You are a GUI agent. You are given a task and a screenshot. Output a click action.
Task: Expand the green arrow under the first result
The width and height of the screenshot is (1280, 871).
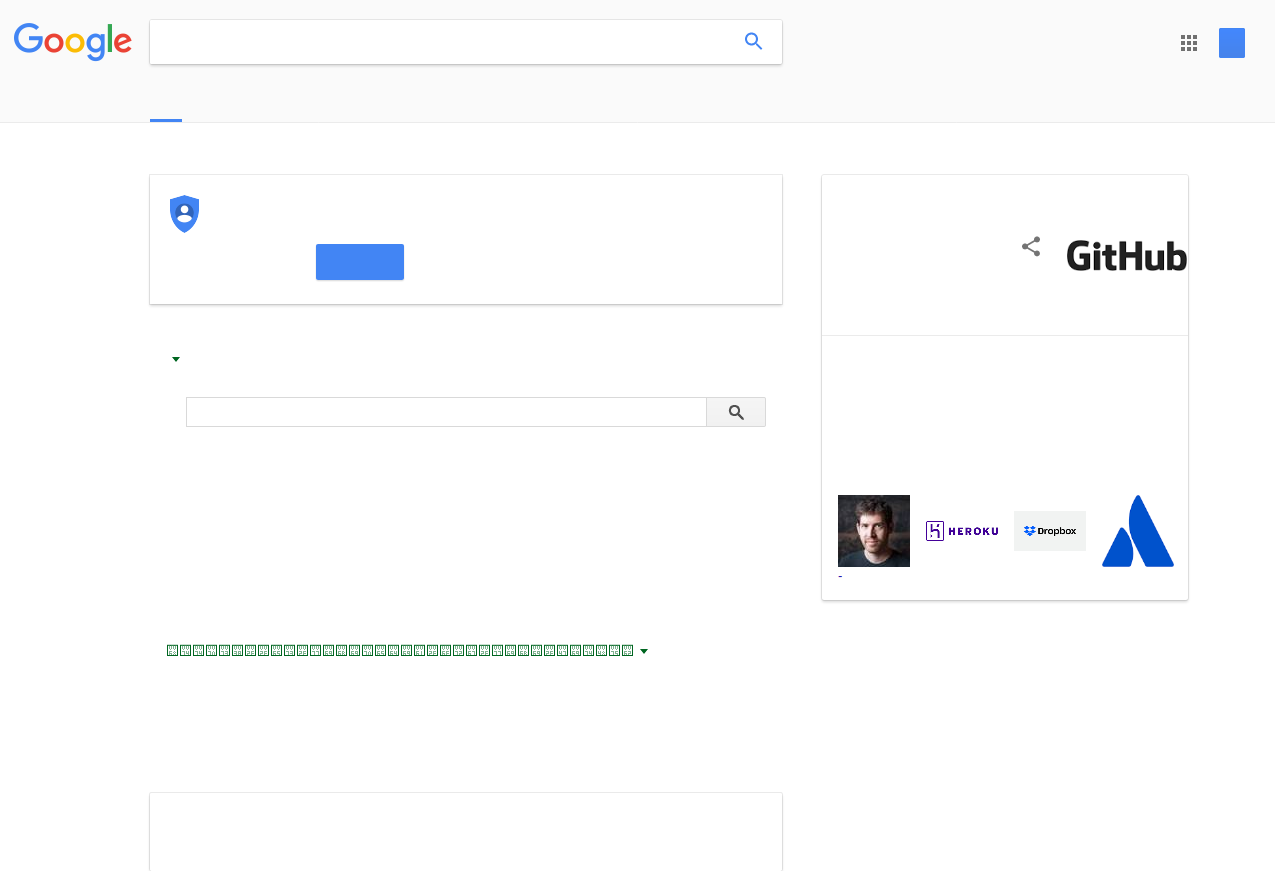176,359
